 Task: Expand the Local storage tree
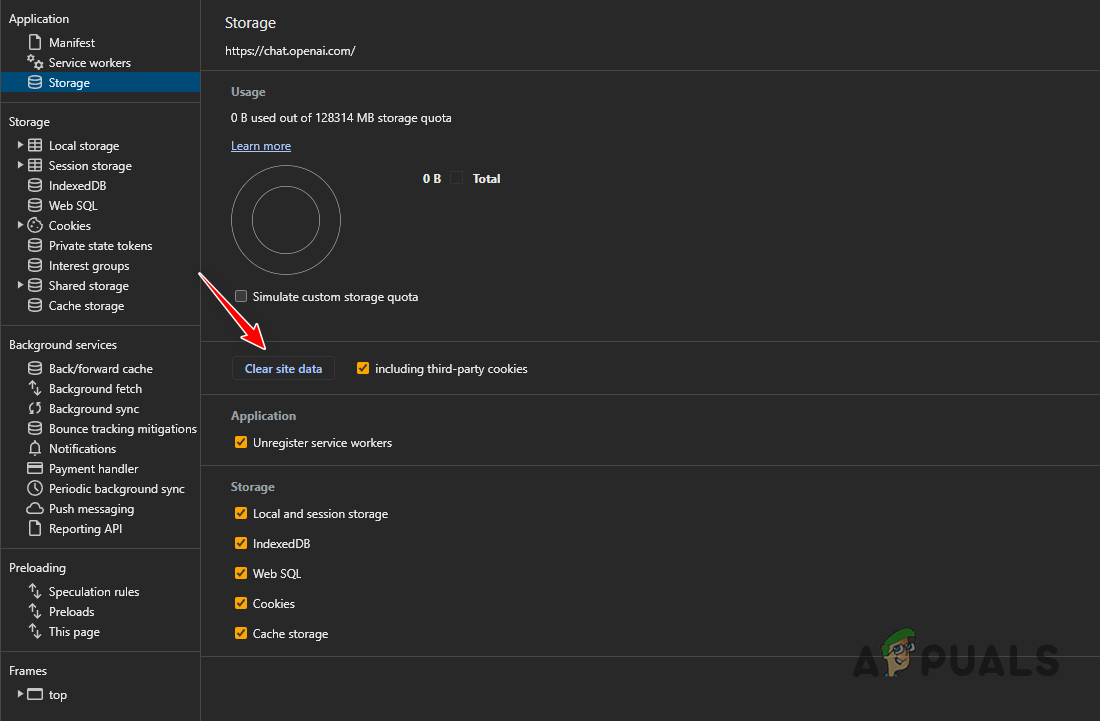pos(19,145)
